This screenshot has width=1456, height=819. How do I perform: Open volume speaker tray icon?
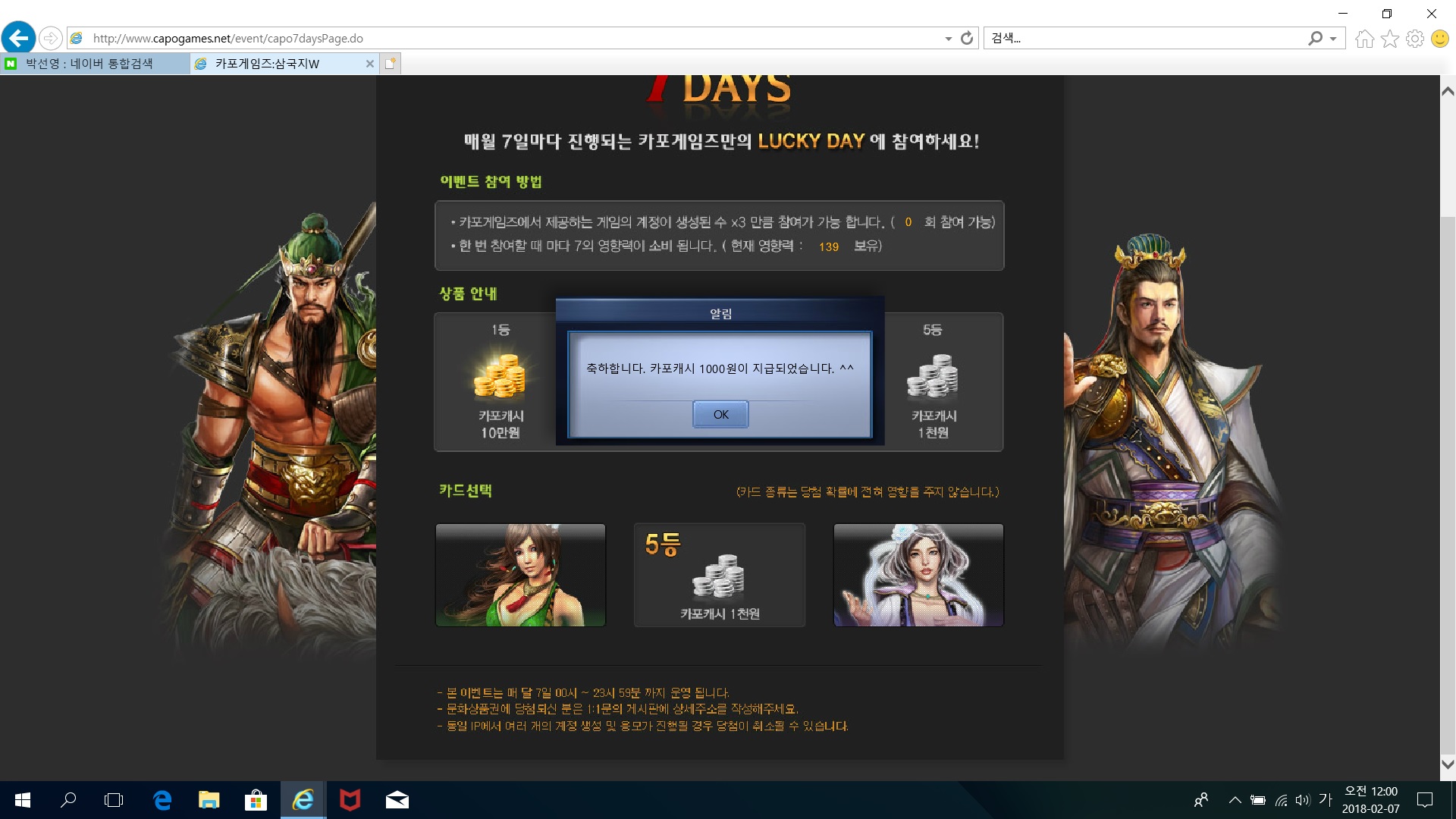coord(1302,800)
